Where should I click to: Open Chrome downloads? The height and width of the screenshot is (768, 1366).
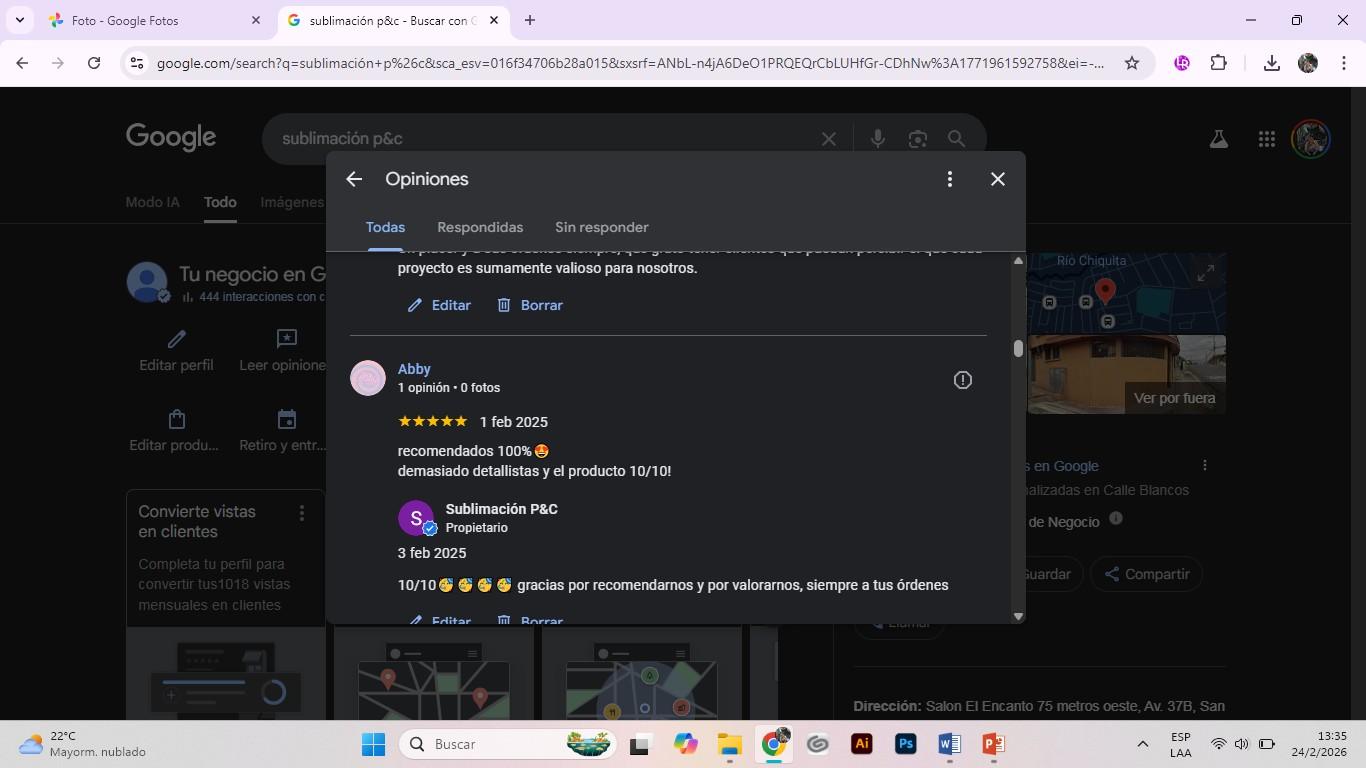1272,63
